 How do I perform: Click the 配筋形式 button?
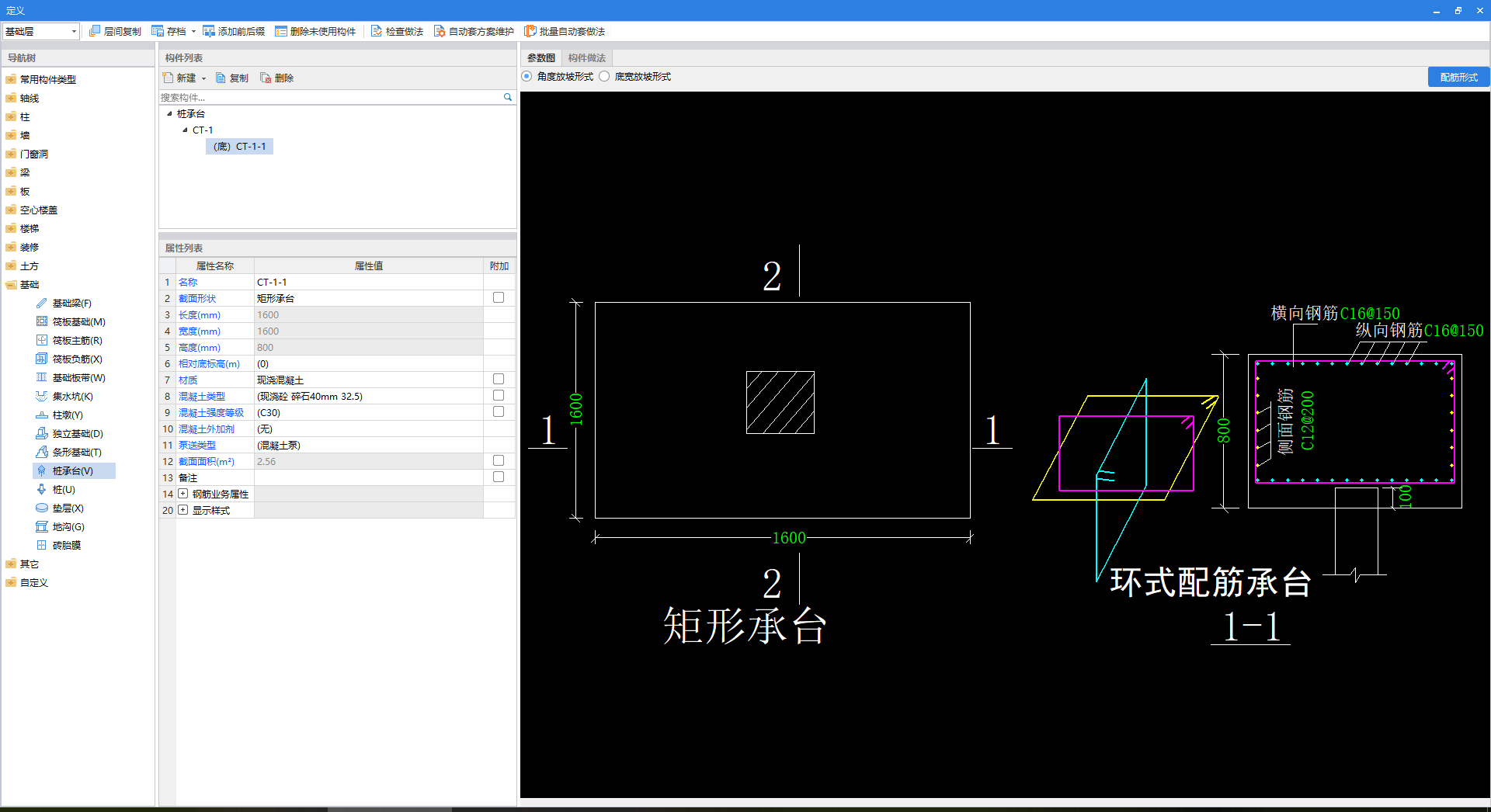pos(1458,78)
